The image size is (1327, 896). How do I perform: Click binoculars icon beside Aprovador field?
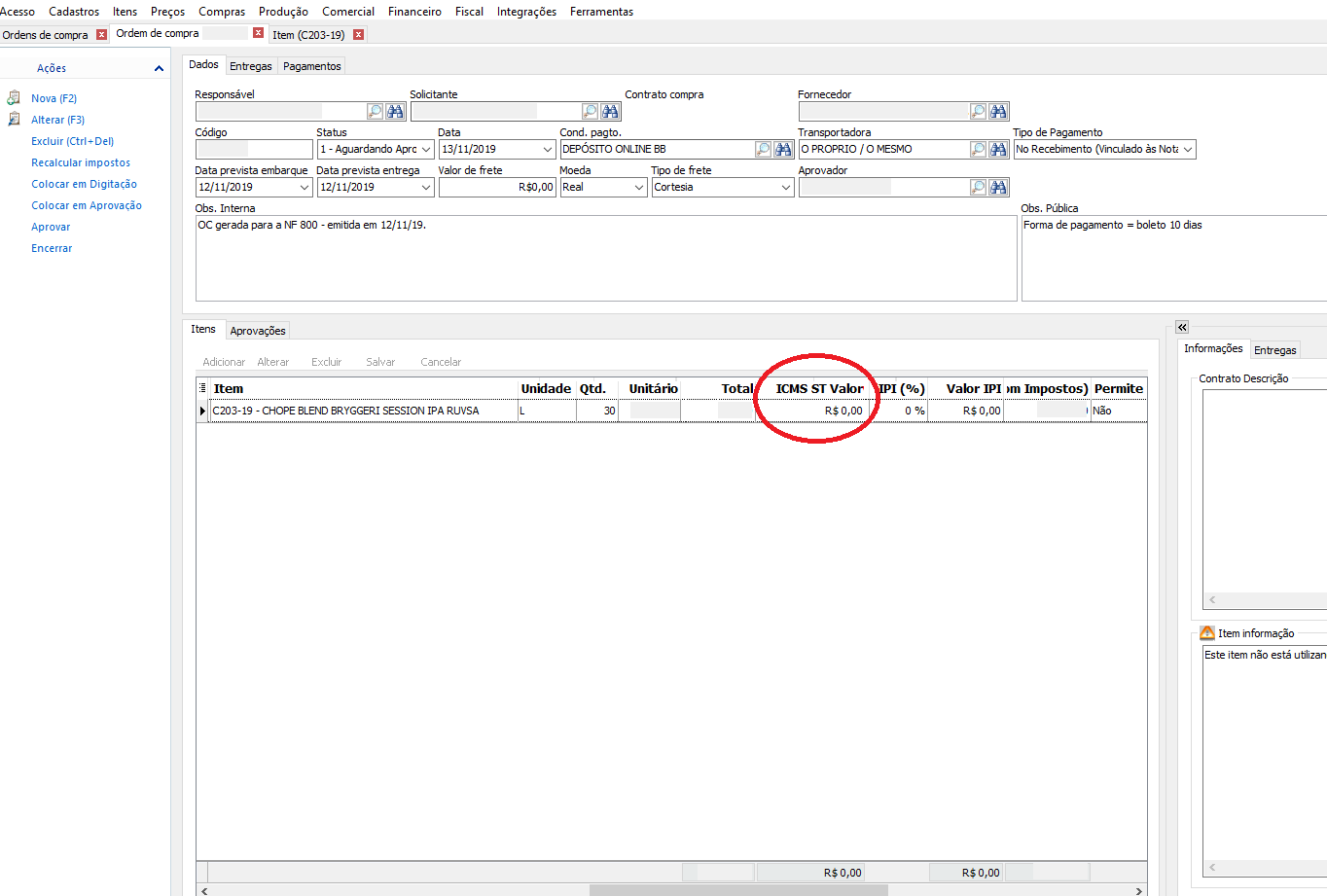[x=998, y=187]
